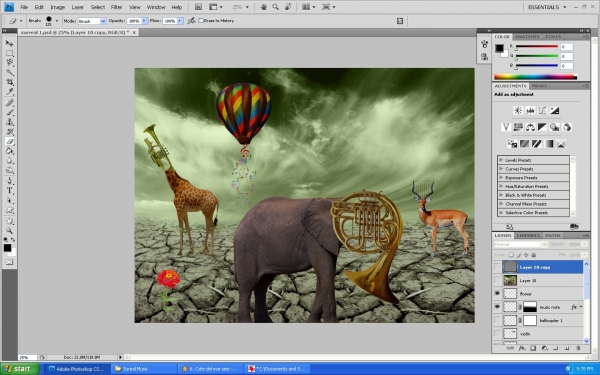Switch to the Swatches tab

coord(527,37)
